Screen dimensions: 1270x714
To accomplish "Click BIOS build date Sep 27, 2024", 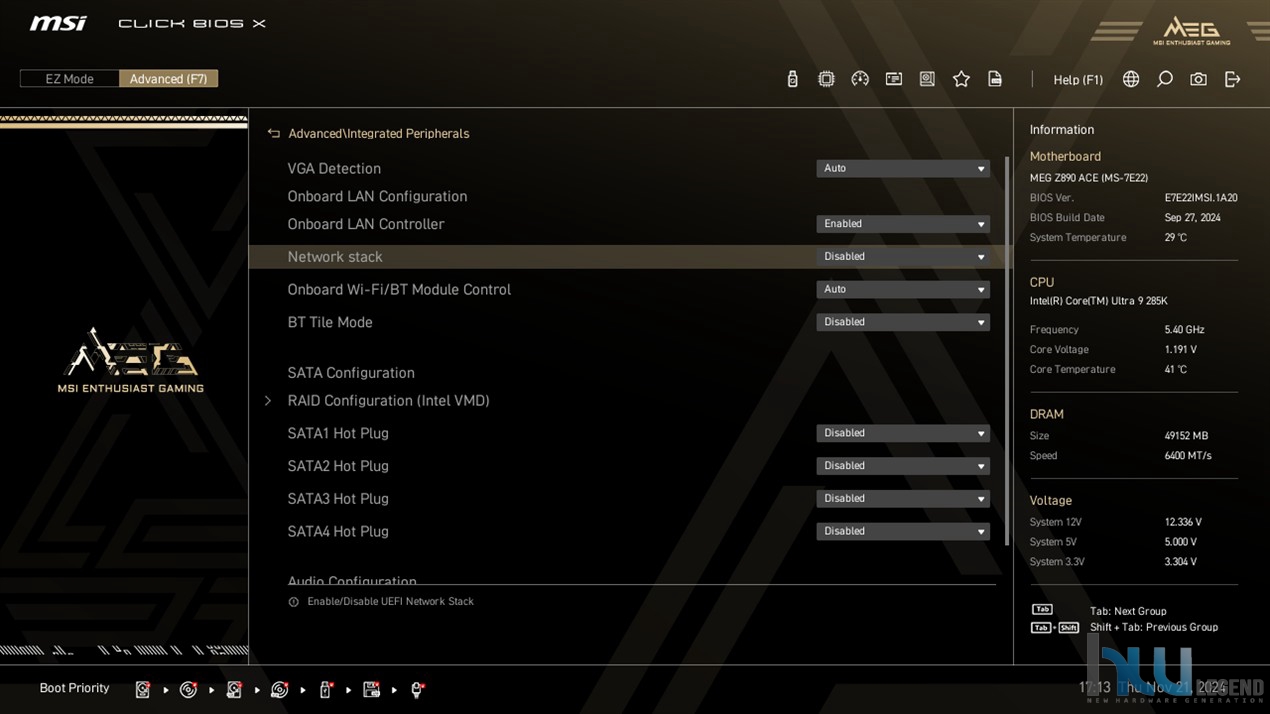I will coord(1192,218).
